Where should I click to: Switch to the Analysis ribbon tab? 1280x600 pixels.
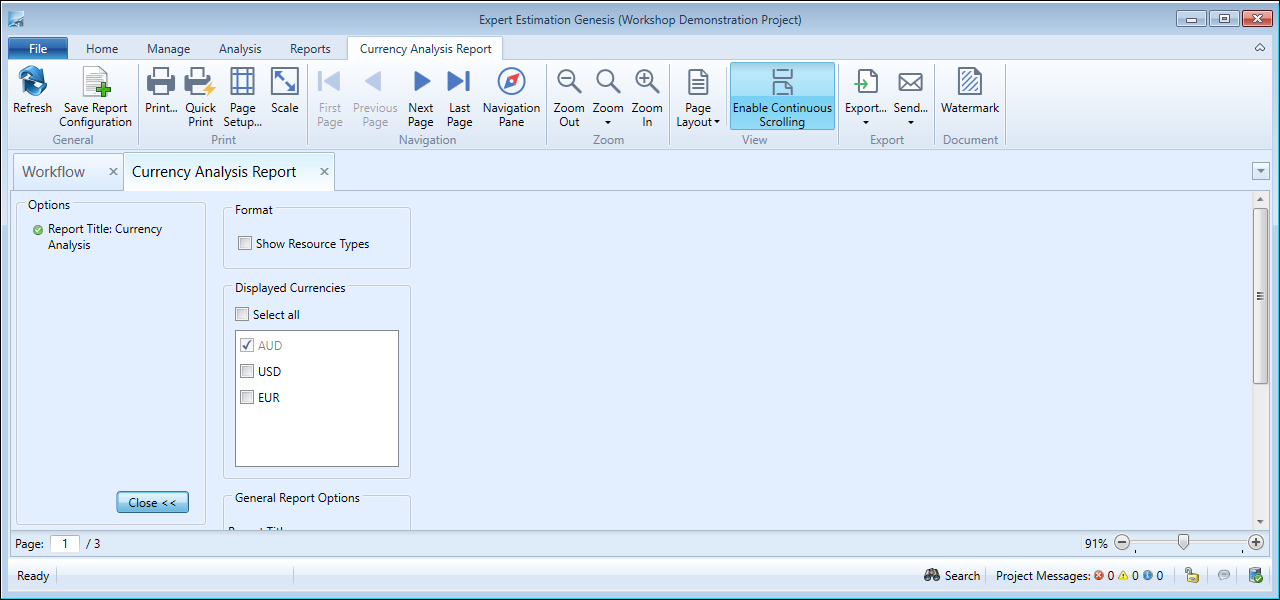(240, 49)
